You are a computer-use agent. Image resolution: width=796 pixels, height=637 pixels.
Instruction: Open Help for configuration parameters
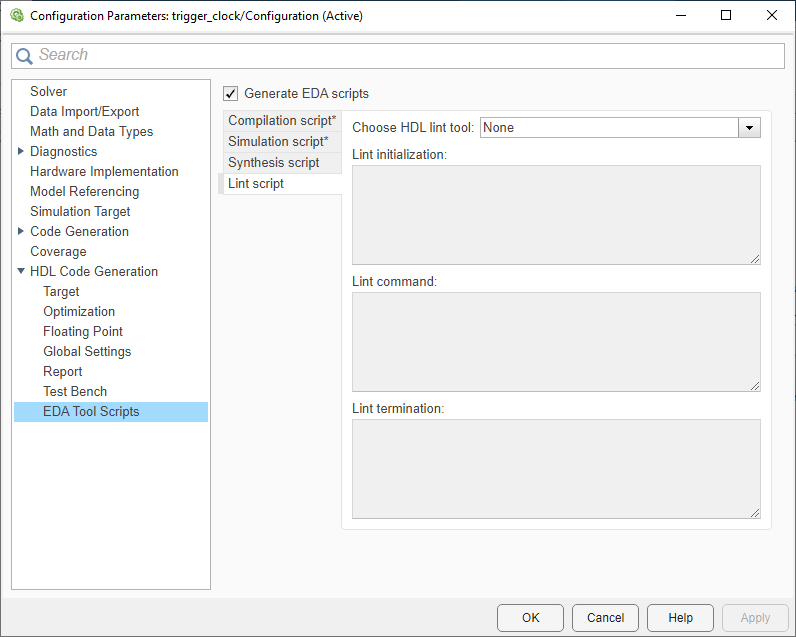pyautogui.click(x=680, y=618)
